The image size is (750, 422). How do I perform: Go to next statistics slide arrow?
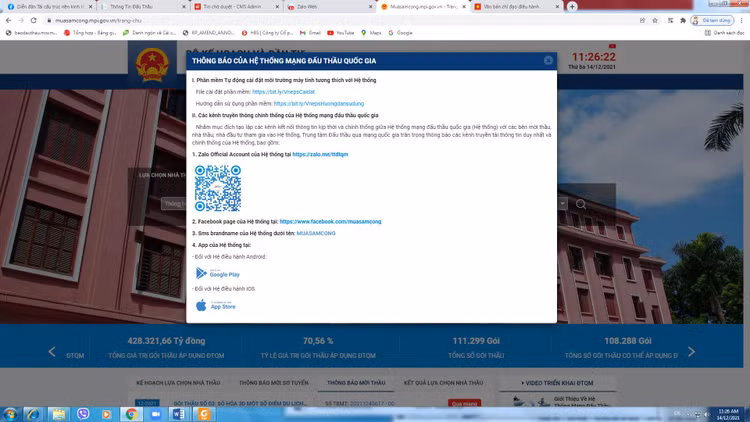pos(691,352)
